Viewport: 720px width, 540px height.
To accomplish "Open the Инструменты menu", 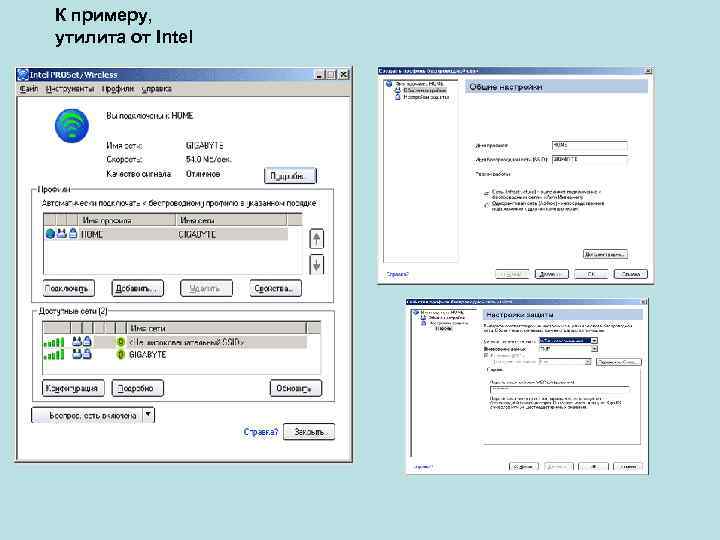I will (x=70, y=89).
